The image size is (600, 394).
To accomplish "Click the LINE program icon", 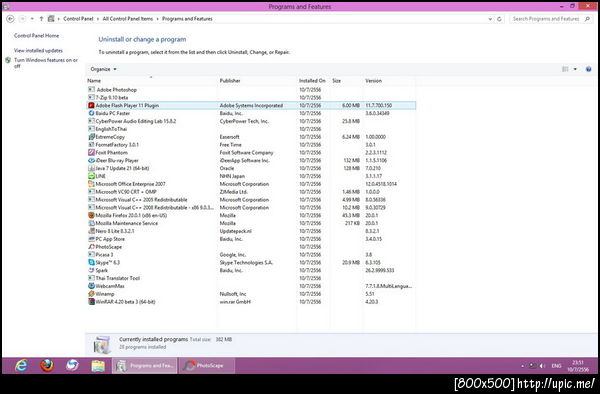I will click(91, 176).
